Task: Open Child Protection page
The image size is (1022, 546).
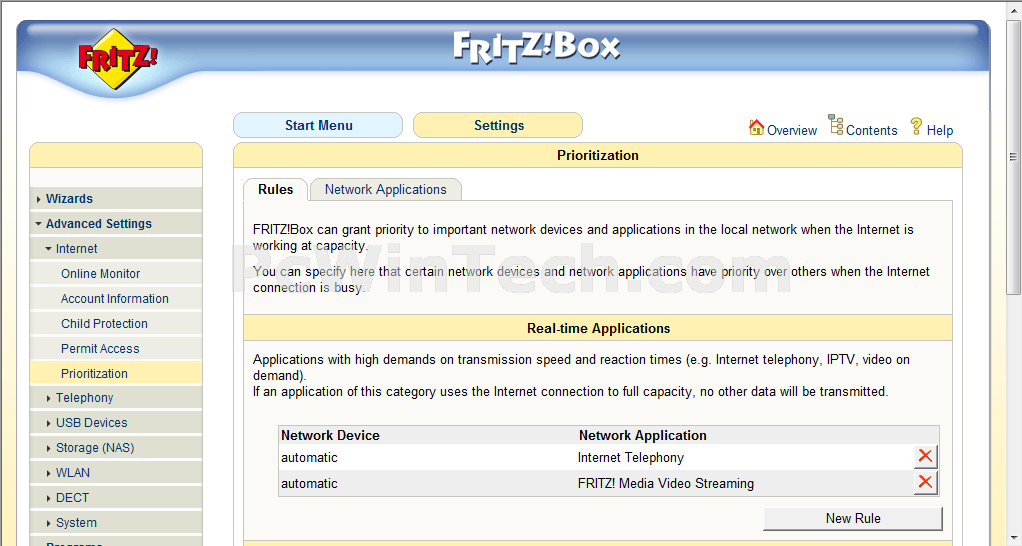Action: tap(104, 324)
